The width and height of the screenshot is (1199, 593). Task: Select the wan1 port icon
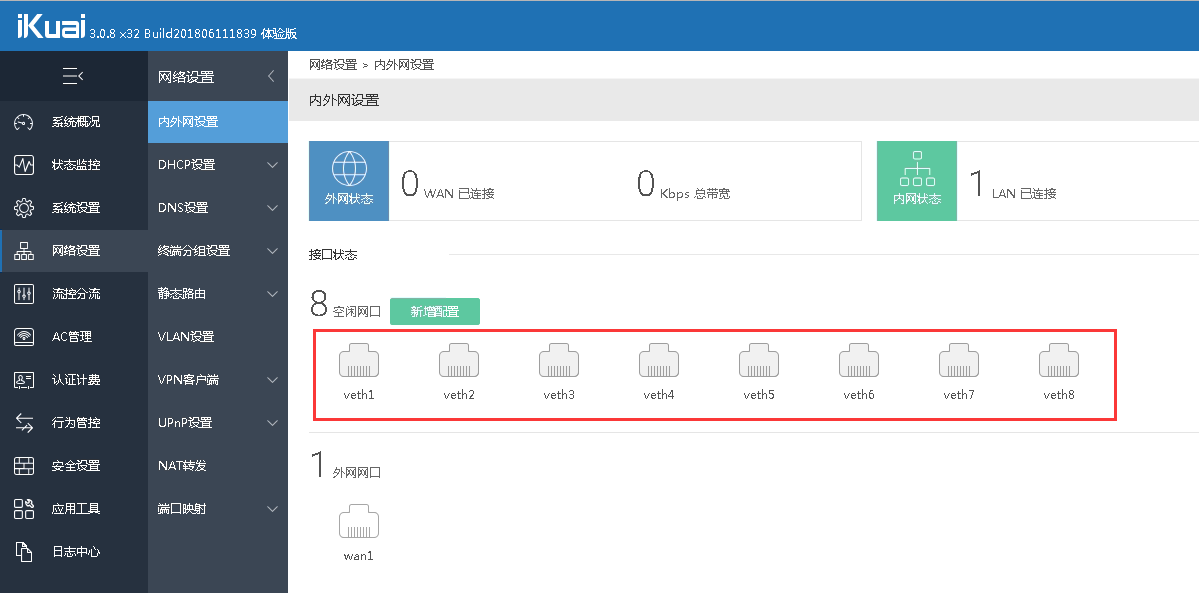(359, 522)
